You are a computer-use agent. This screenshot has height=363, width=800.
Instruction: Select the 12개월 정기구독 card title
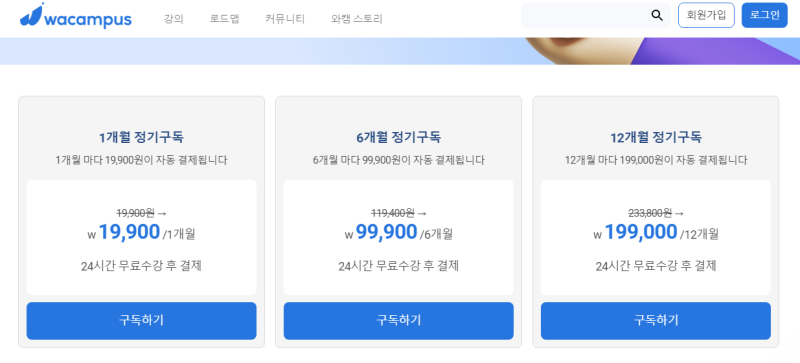[656, 137]
